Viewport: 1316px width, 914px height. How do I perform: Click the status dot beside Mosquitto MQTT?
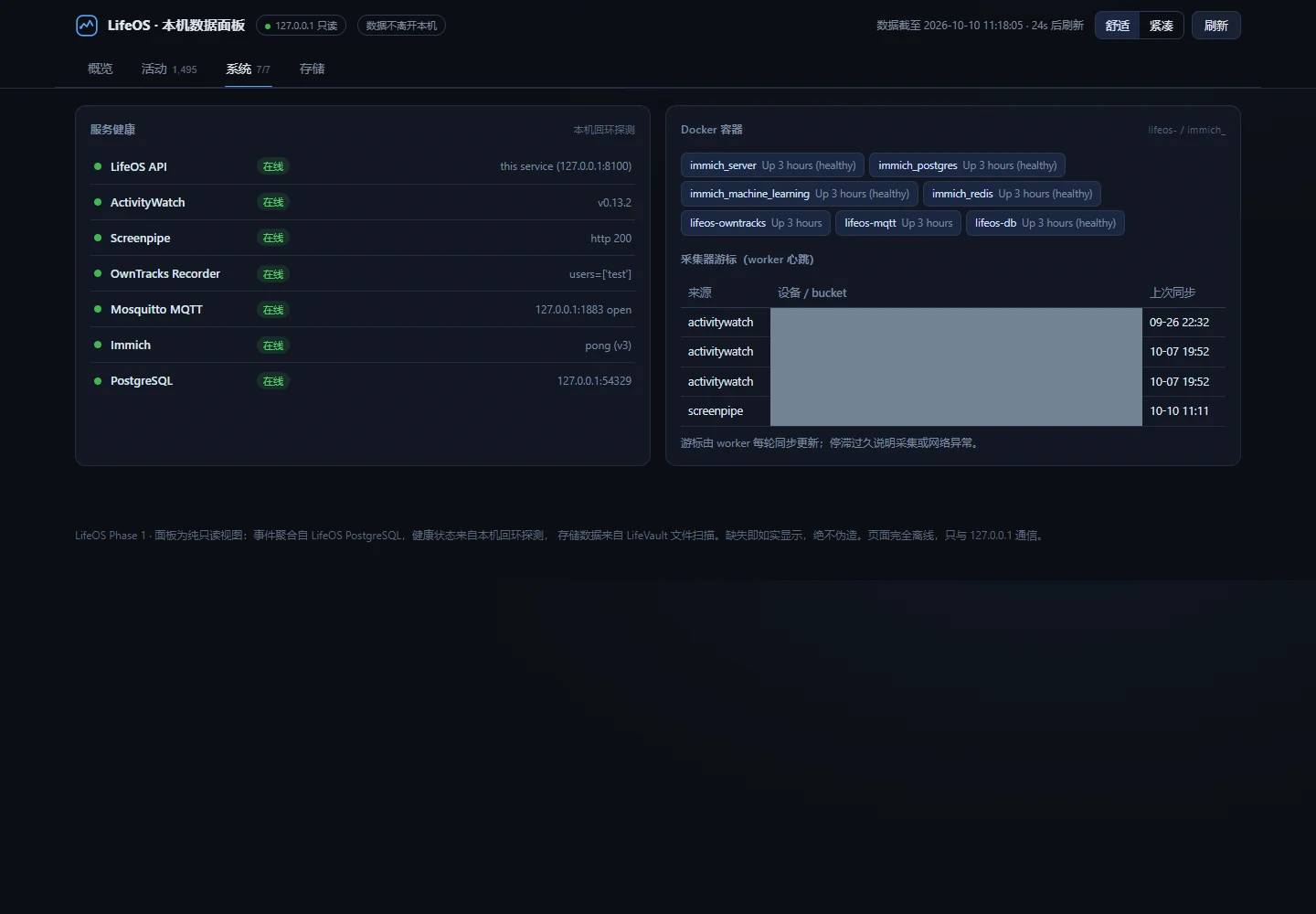[x=98, y=309]
